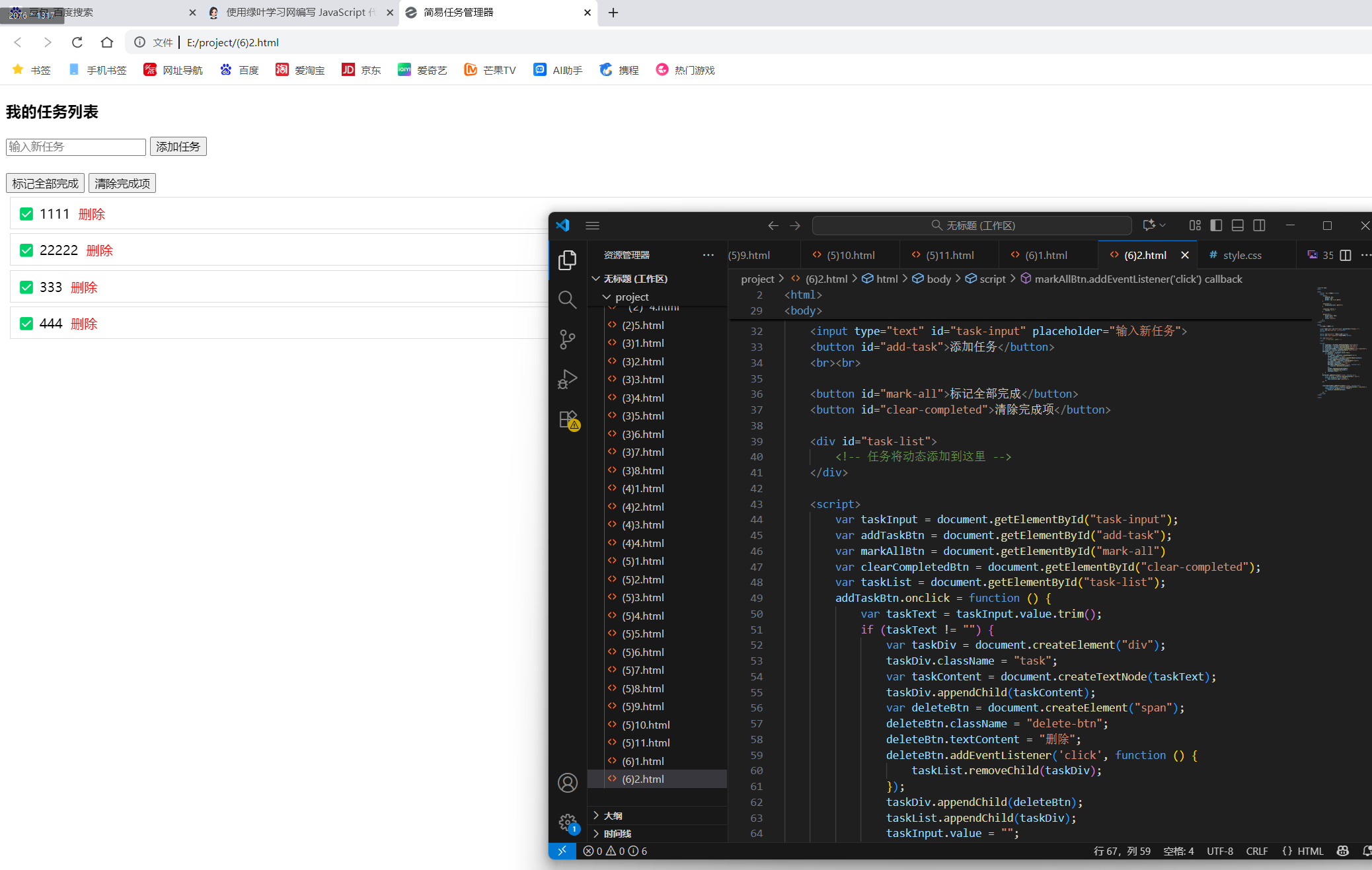Open the Manage gear icon in VS Code
The image size is (1372, 870).
(567, 822)
